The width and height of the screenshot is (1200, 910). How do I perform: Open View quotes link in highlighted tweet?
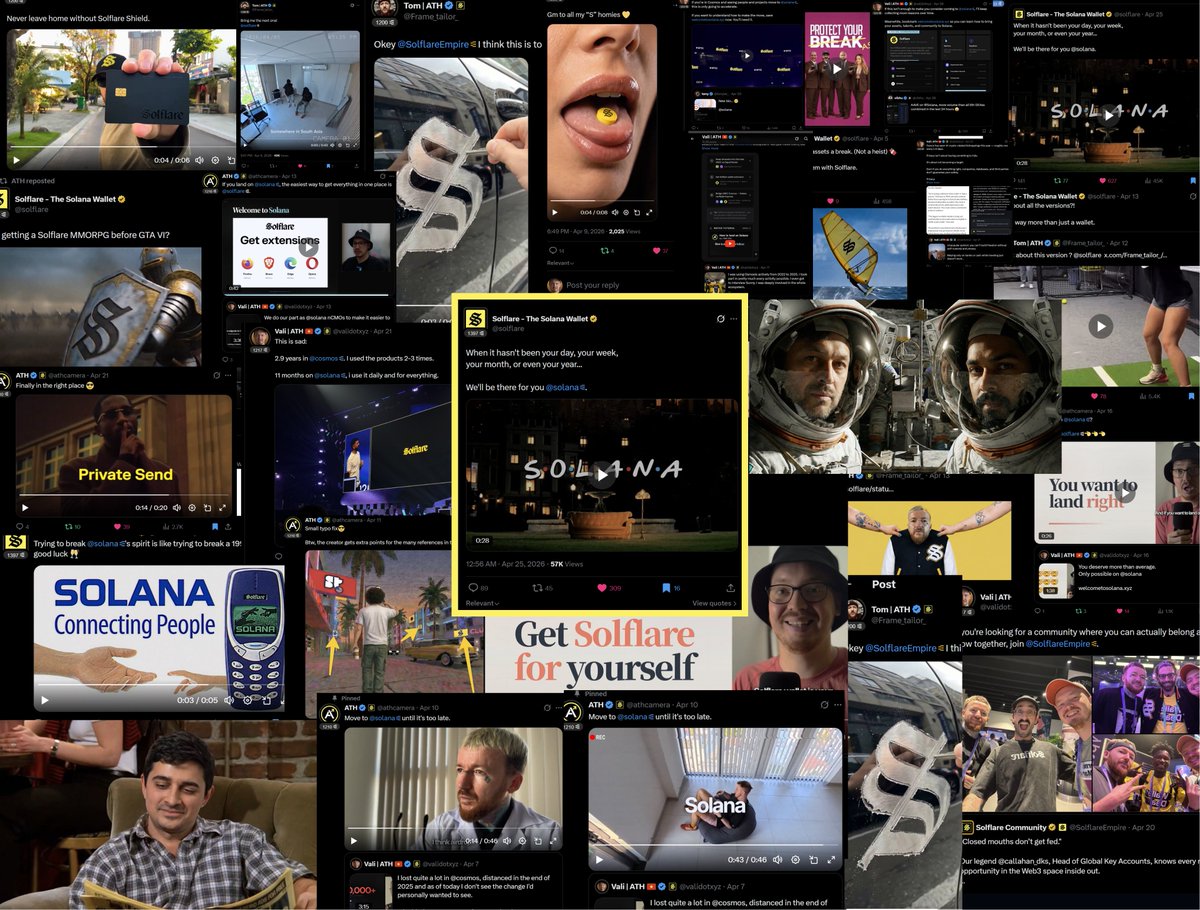point(714,603)
